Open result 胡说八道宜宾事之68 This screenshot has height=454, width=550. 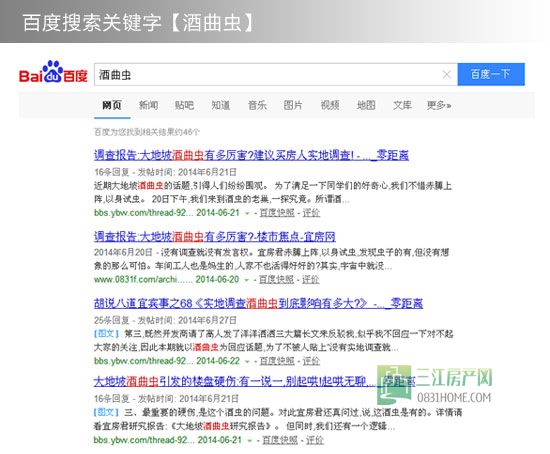click(x=258, y=303)
